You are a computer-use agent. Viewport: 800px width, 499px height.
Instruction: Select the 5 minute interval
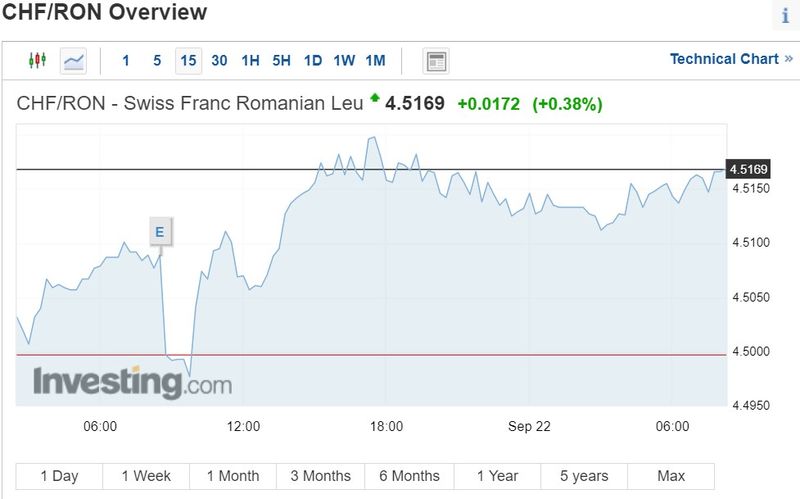point(157,61)
